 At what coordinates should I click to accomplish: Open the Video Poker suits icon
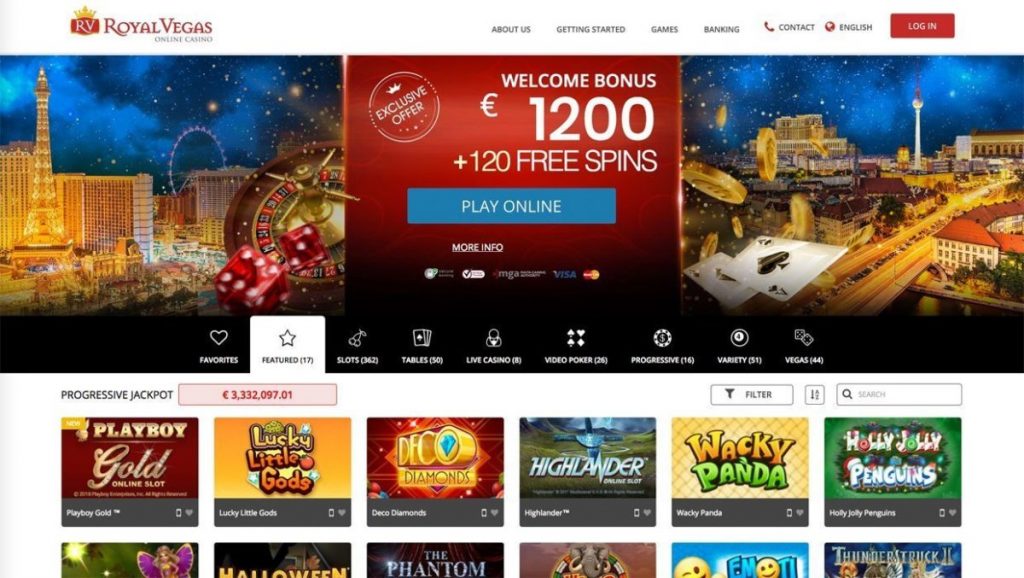pos(576,338)
